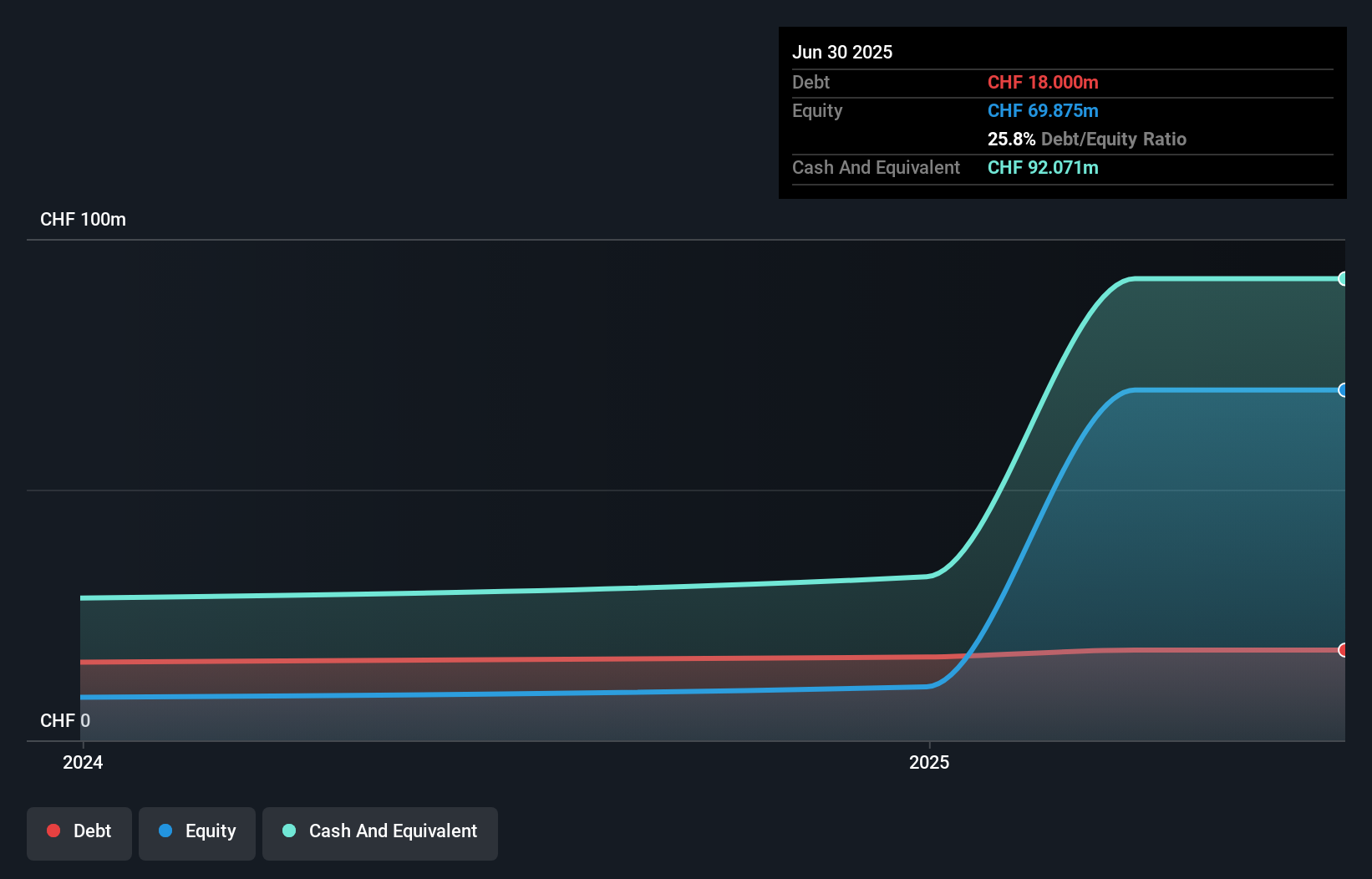The image size is (1372, 879).
Task: Click the red value CHF 18.000m in the tooltip
Action: pos(1042,82)
